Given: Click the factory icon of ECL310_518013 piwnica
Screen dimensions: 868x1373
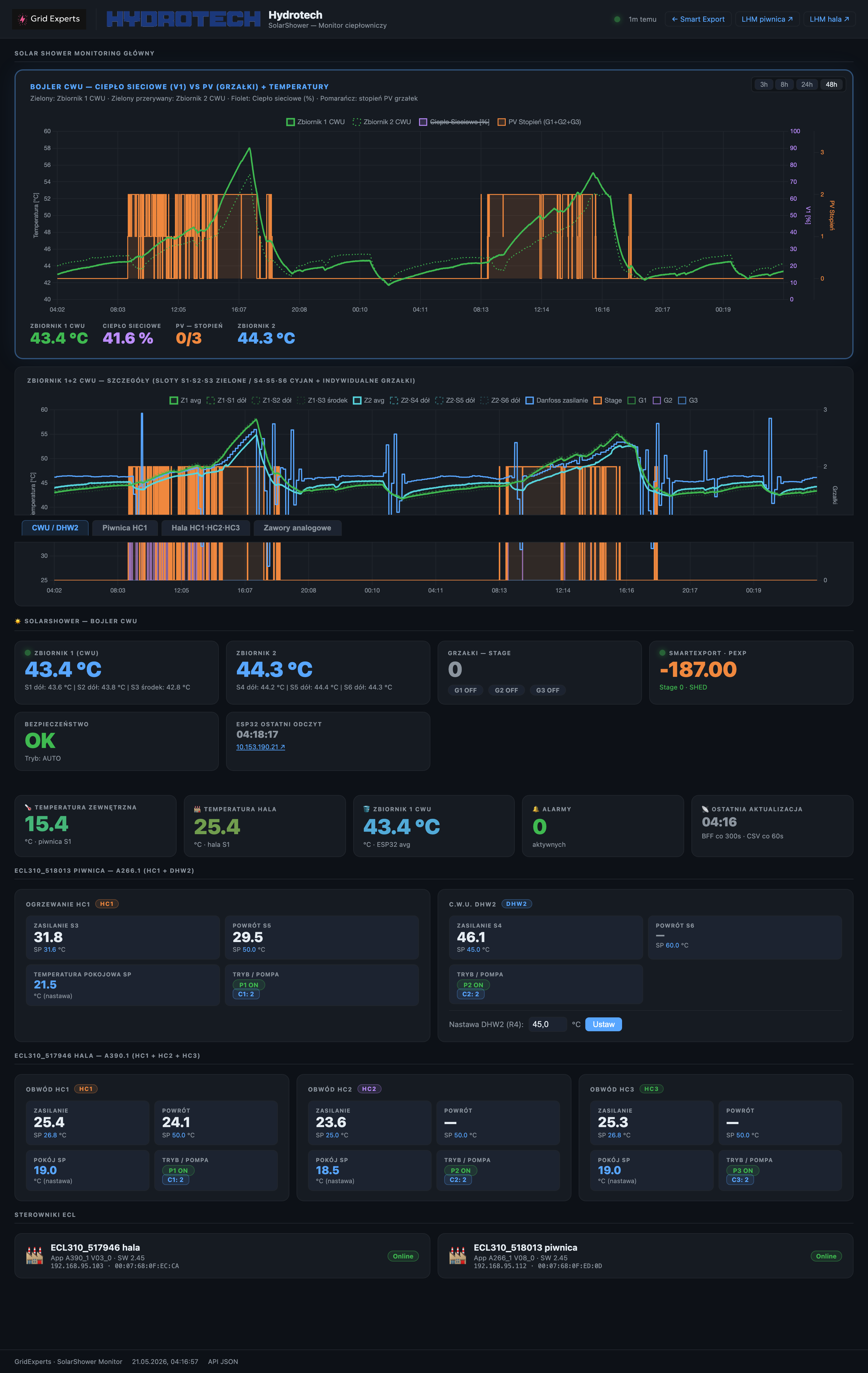Looking at the screenshot, I should point(458,1255).
